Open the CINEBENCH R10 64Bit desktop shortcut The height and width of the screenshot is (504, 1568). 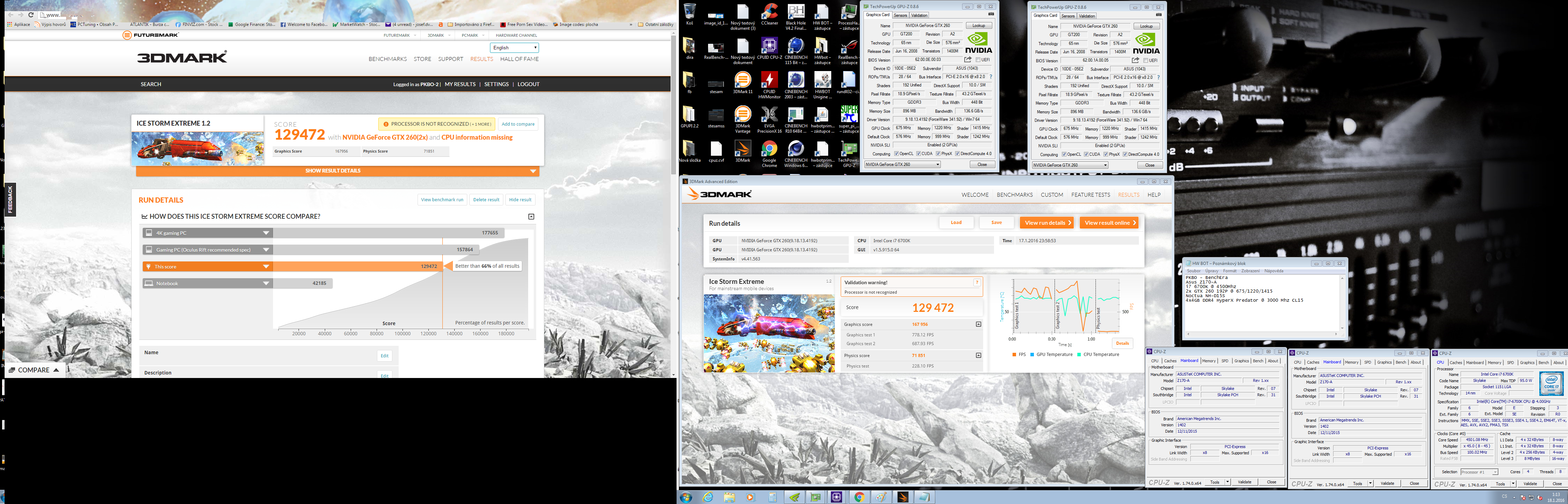pyautogui.click(x=796, y=119)
